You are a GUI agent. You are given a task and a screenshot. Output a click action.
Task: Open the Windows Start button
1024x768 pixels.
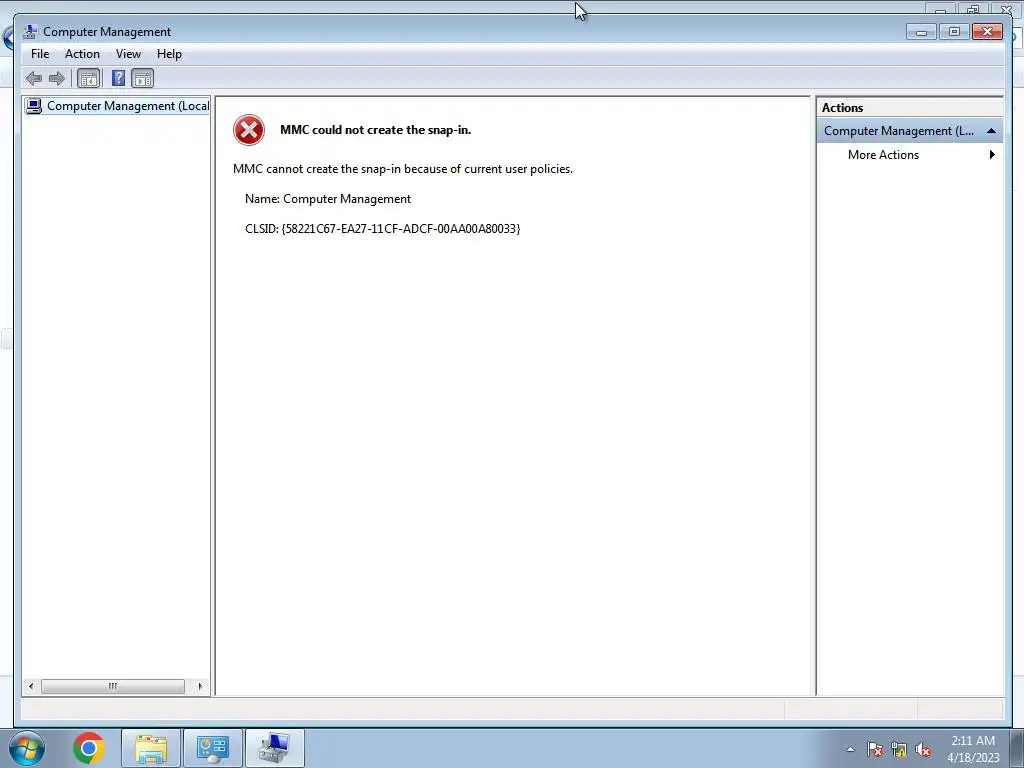point(27,748)
